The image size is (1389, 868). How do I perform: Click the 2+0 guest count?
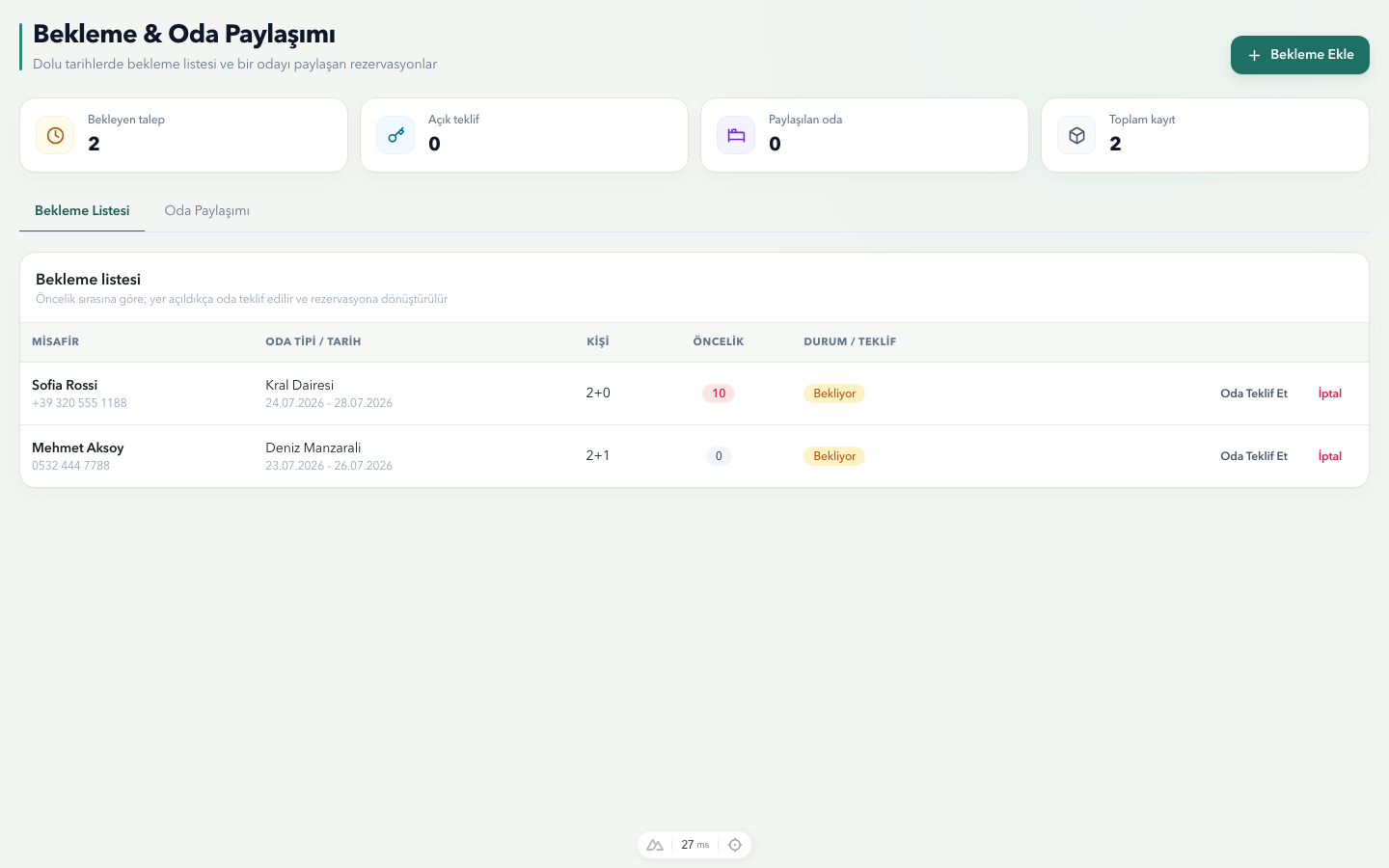tap(598, 393)
